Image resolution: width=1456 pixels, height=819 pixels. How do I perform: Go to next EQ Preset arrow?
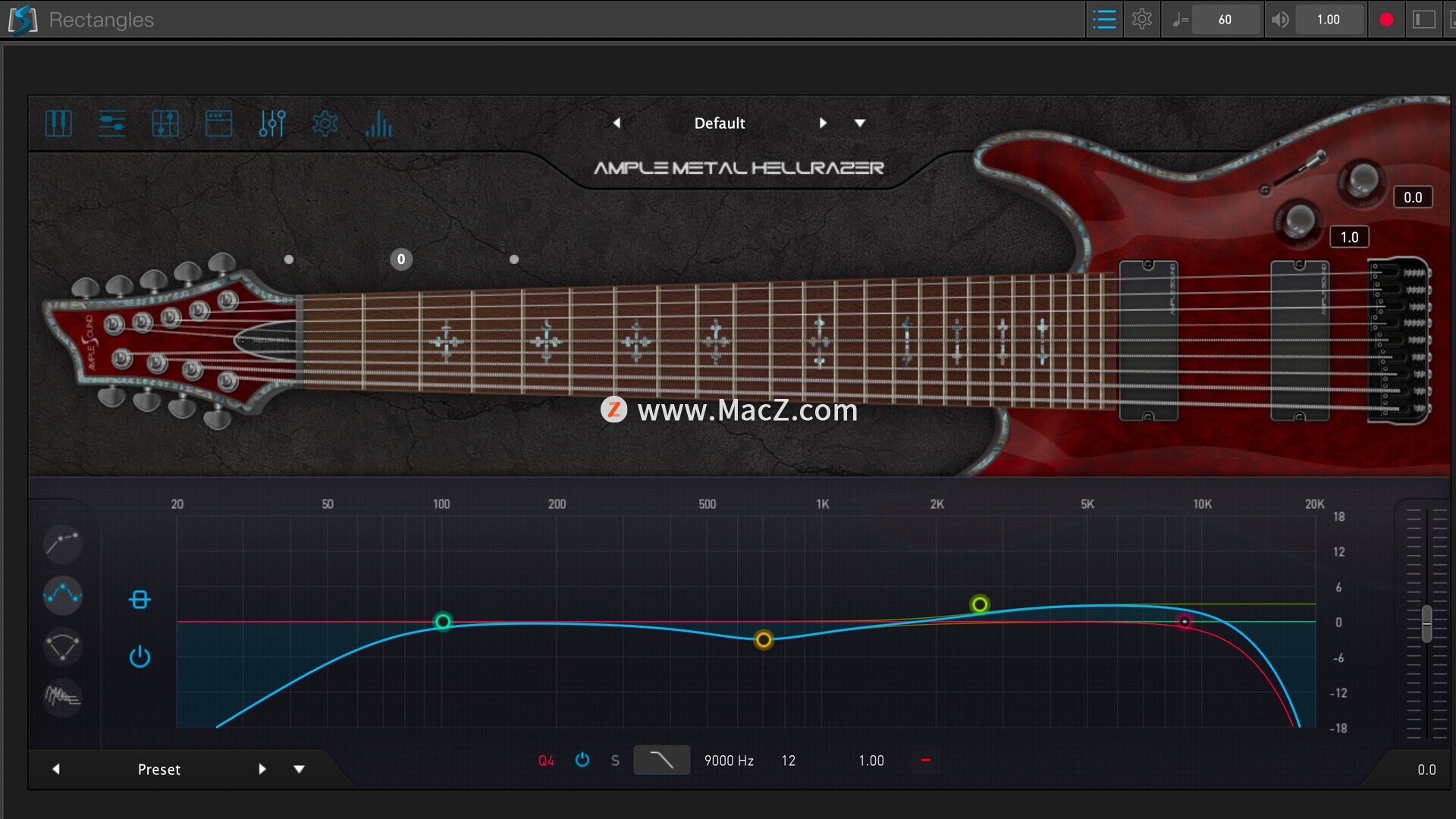[262, 769]
